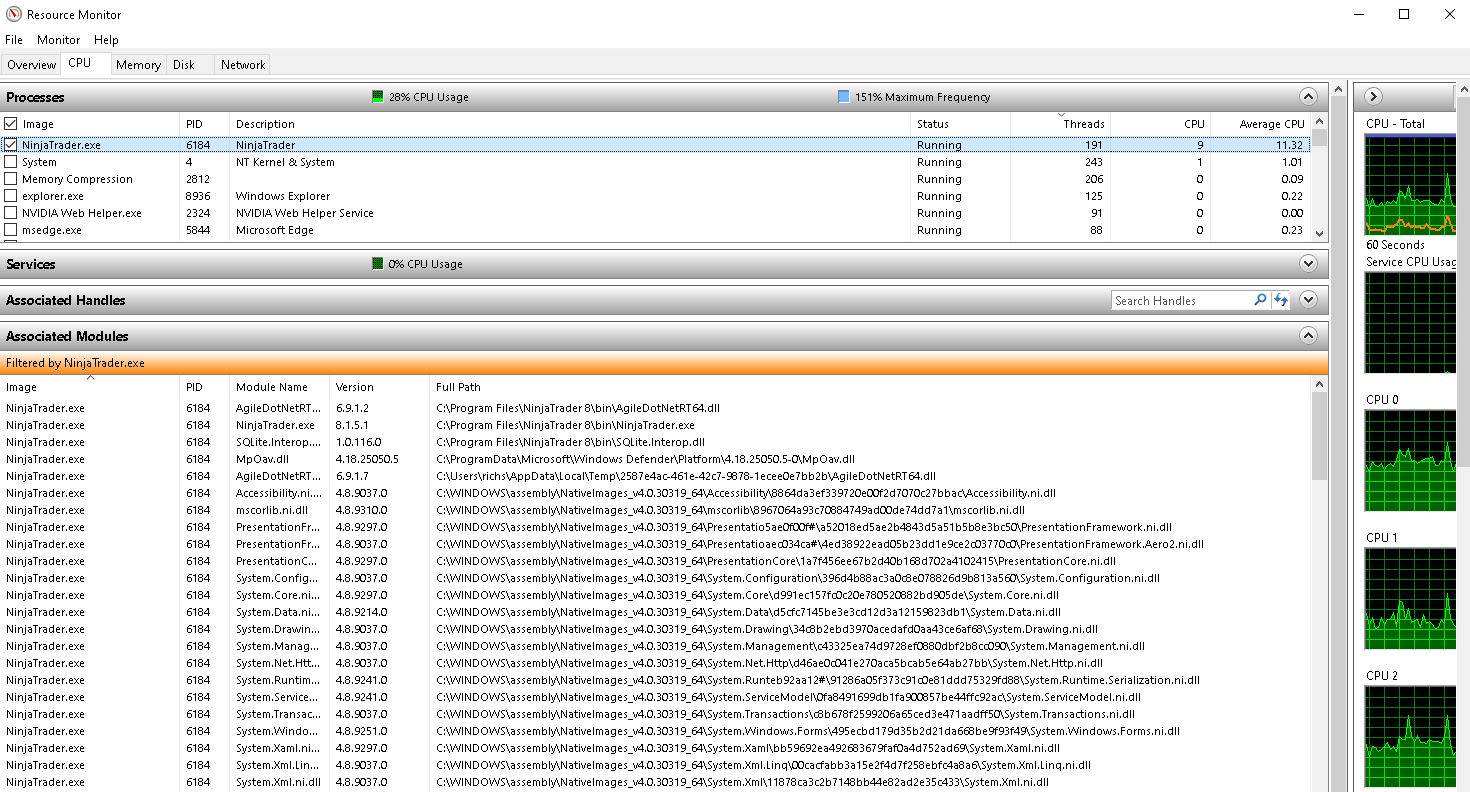
Task: Click the System.Core.ni.dll full path
Action: click(x=748, y=595)
